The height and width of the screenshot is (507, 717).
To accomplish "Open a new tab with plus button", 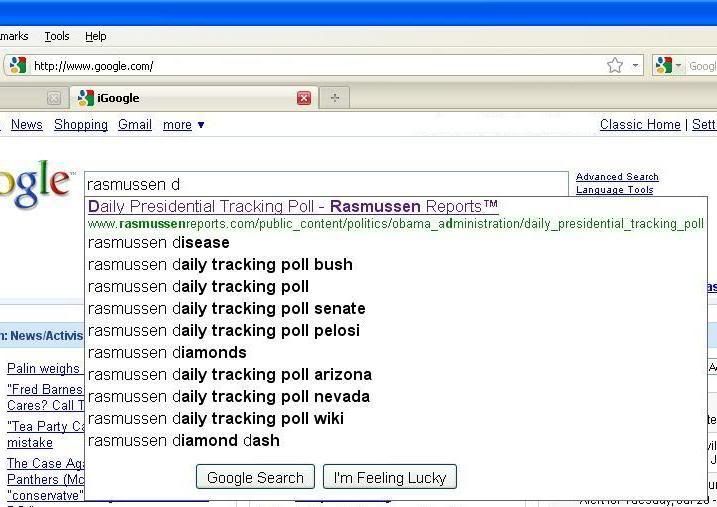I will coord(335,97).
